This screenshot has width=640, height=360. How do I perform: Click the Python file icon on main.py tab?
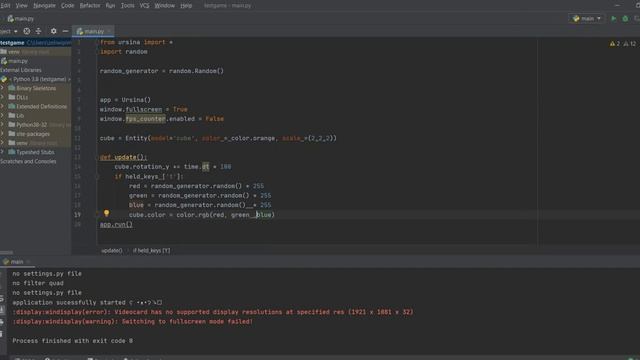[x=80, y=31]
